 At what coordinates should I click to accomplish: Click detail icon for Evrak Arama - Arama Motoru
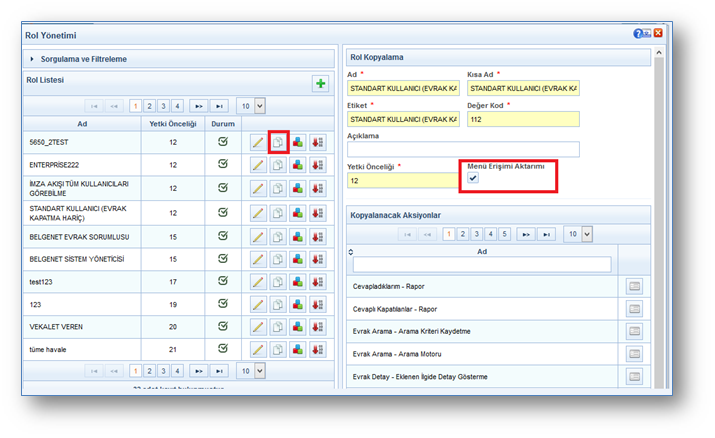pos(634,354)
